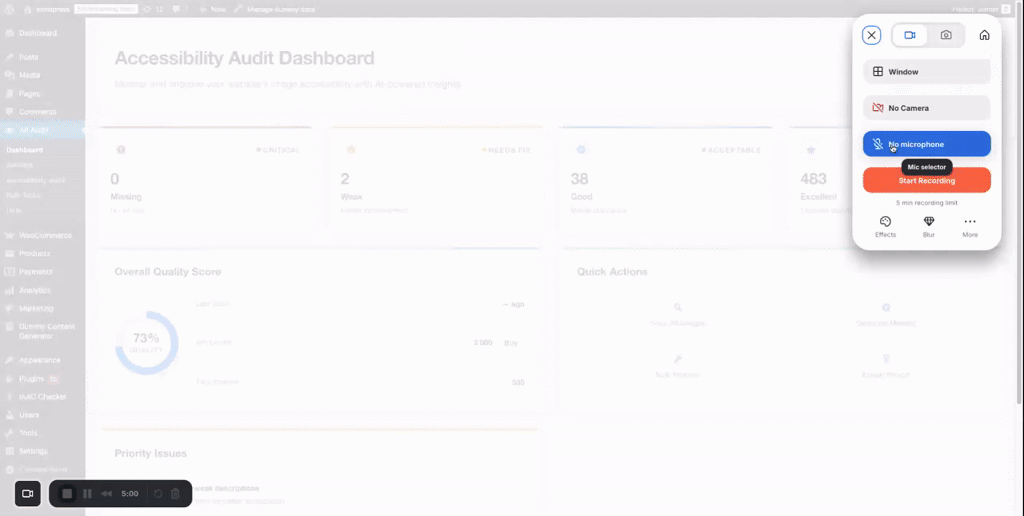This screenshot has width=1024, height=516.
Task: Click the Excellent card star icon
Action: 811,150
